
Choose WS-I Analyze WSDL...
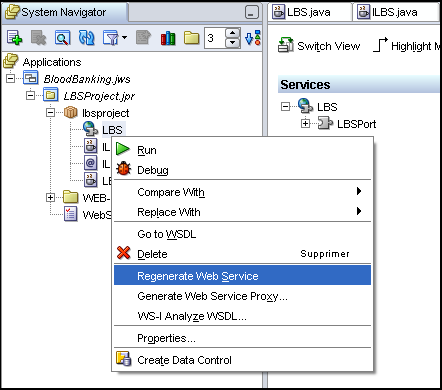pos(242,316)
